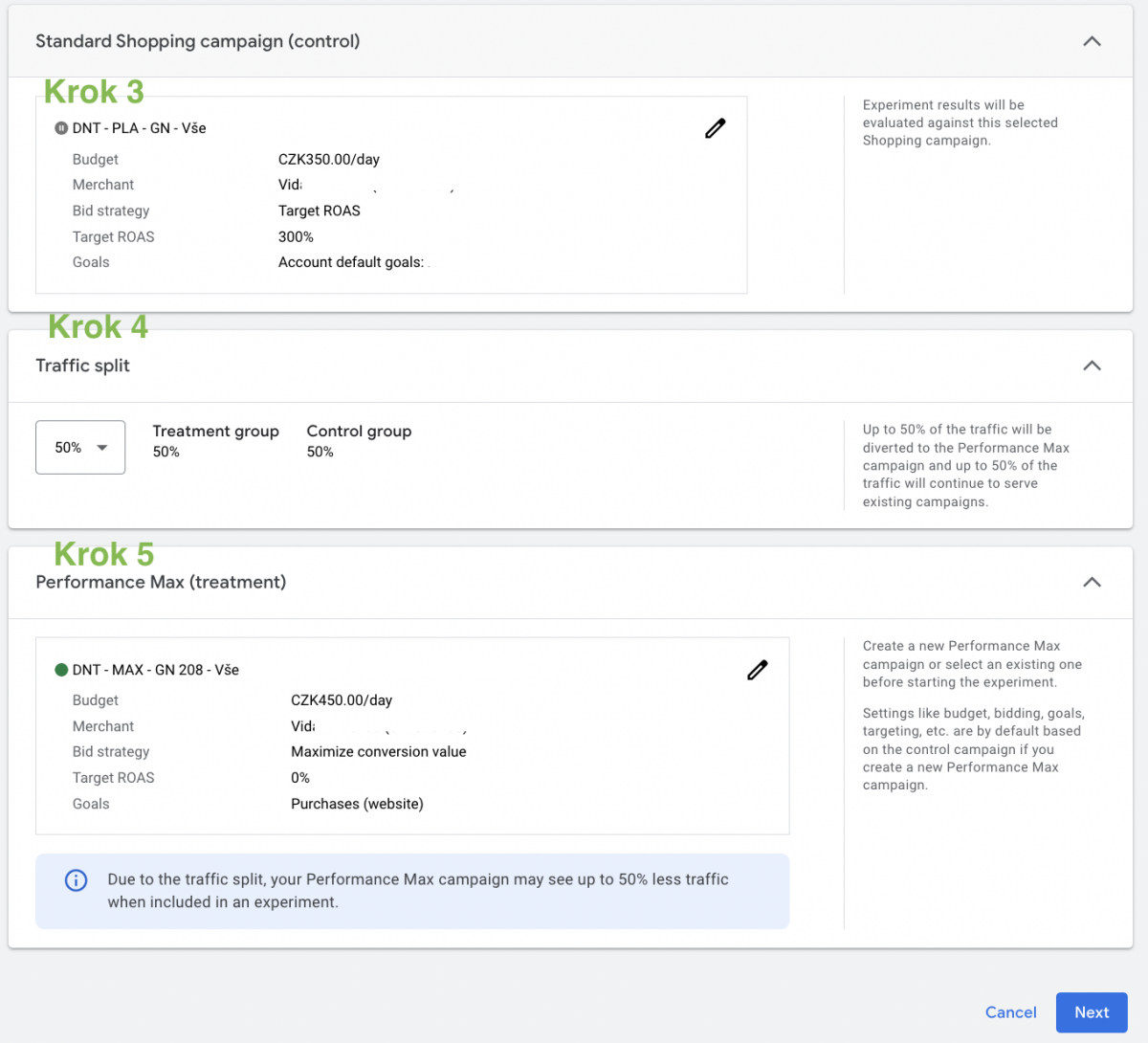Open the 50% traffic split dropdown

80,447
